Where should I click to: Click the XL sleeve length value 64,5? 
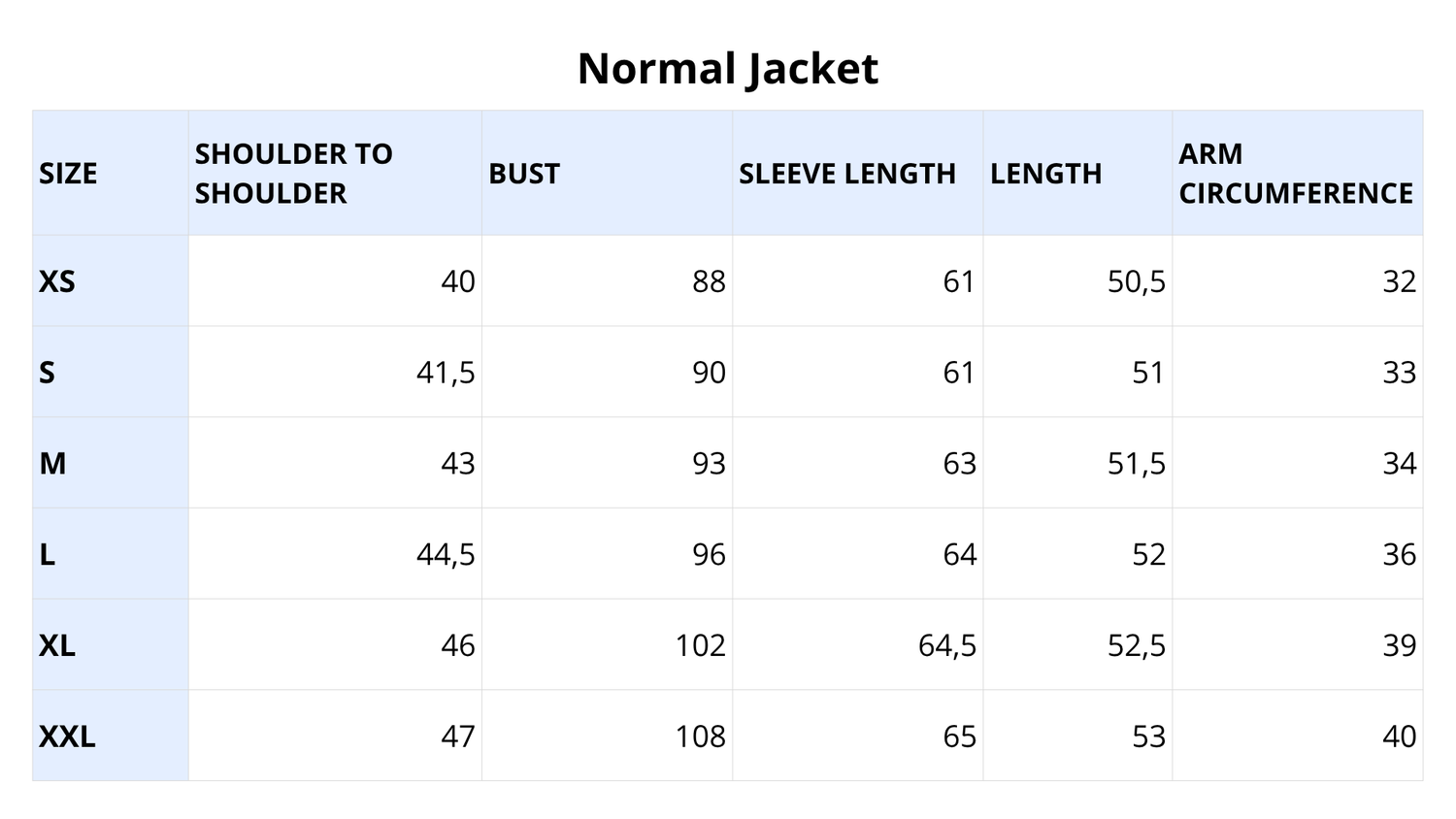[x=946, y=645]
